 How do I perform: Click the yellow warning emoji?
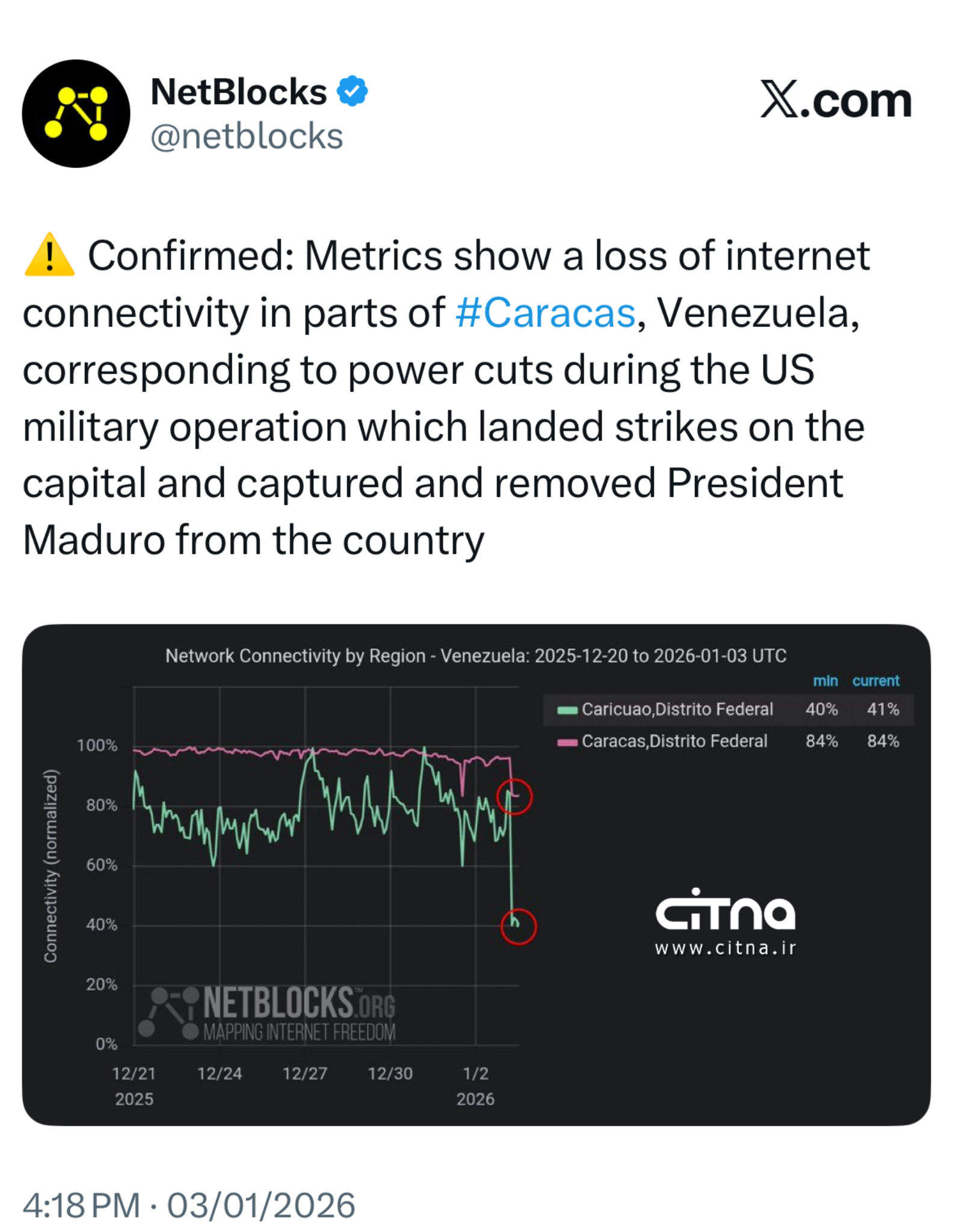pyautogui.click(x=49, y=255)
